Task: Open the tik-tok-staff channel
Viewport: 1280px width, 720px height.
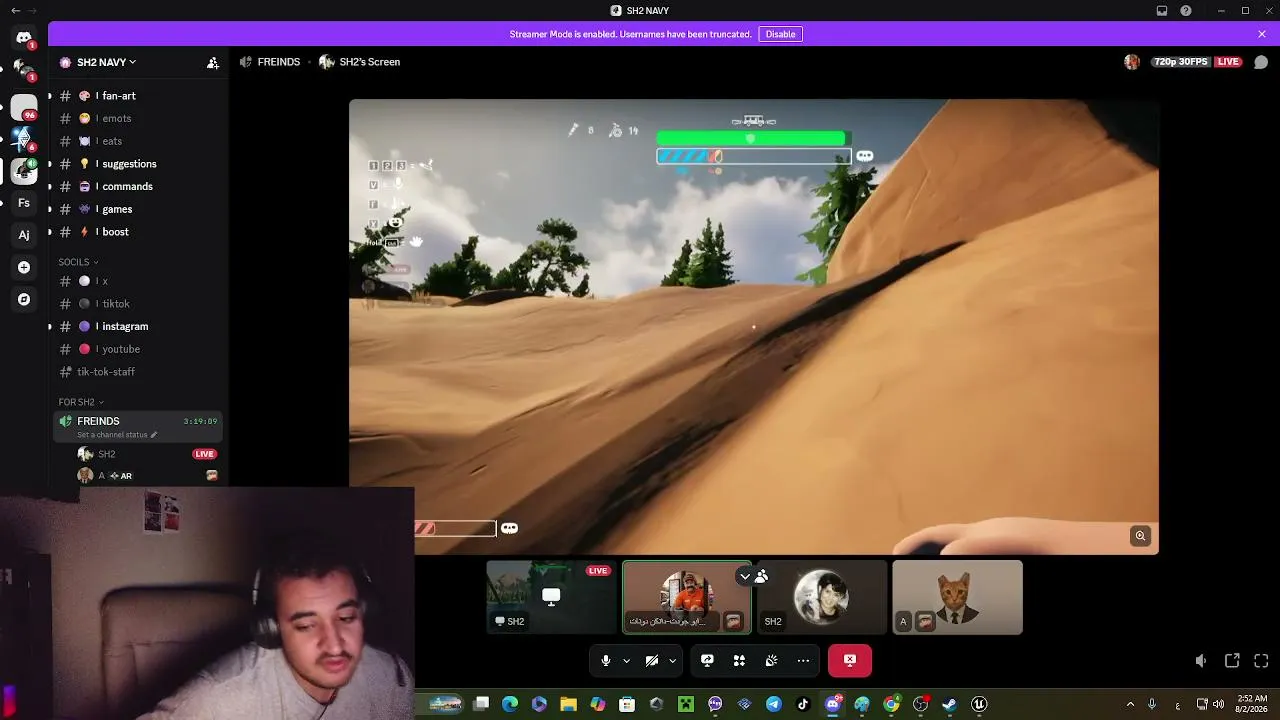Action: click(138, 372)
